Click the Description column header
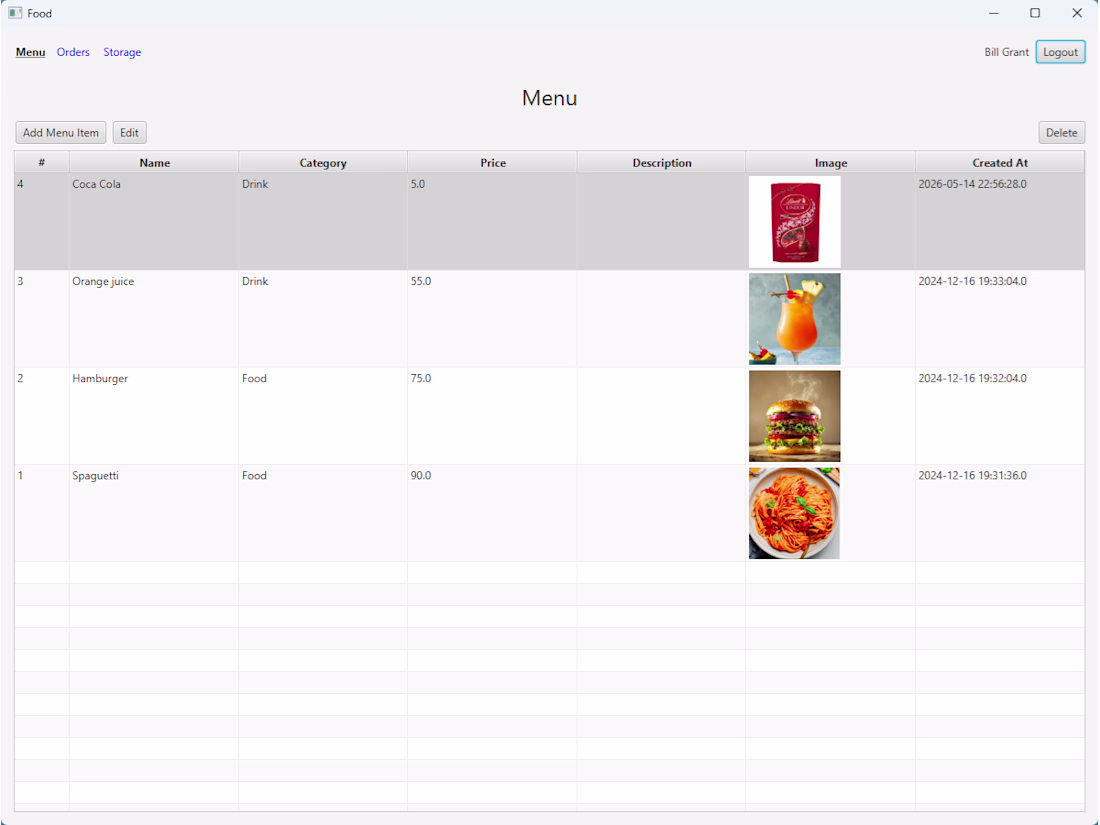Screen dimensions: 1100x825 pyautogui.click(x=662, y=163)
